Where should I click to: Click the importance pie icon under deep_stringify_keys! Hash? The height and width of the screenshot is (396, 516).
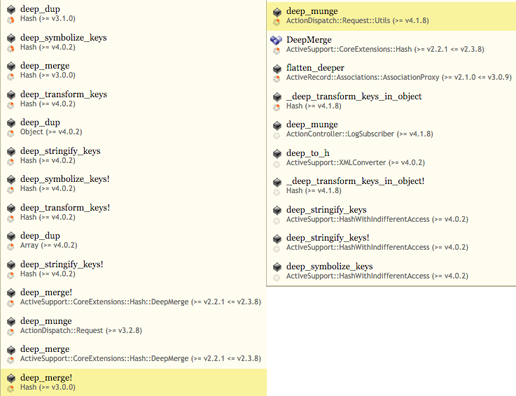coord(11,275)
